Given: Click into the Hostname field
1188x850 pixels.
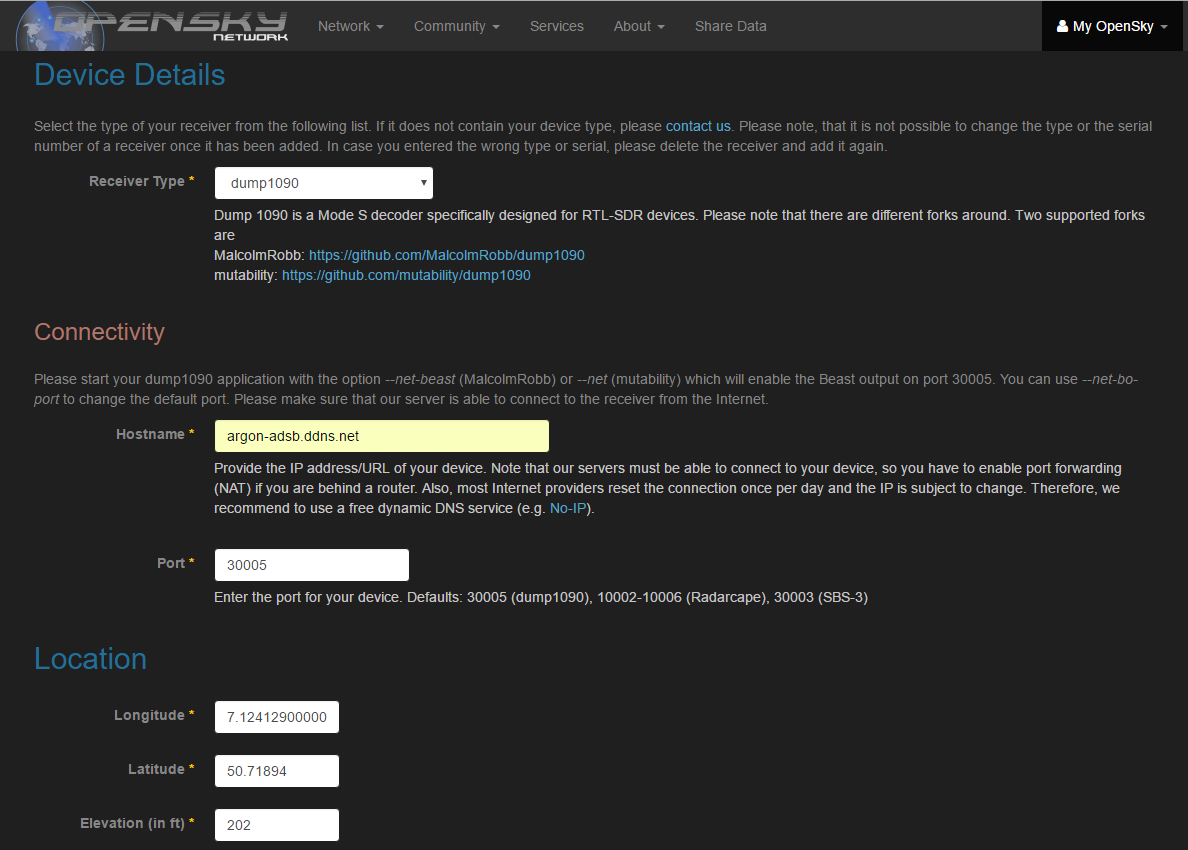Looking at the screenshot, I should coord(382,436).
